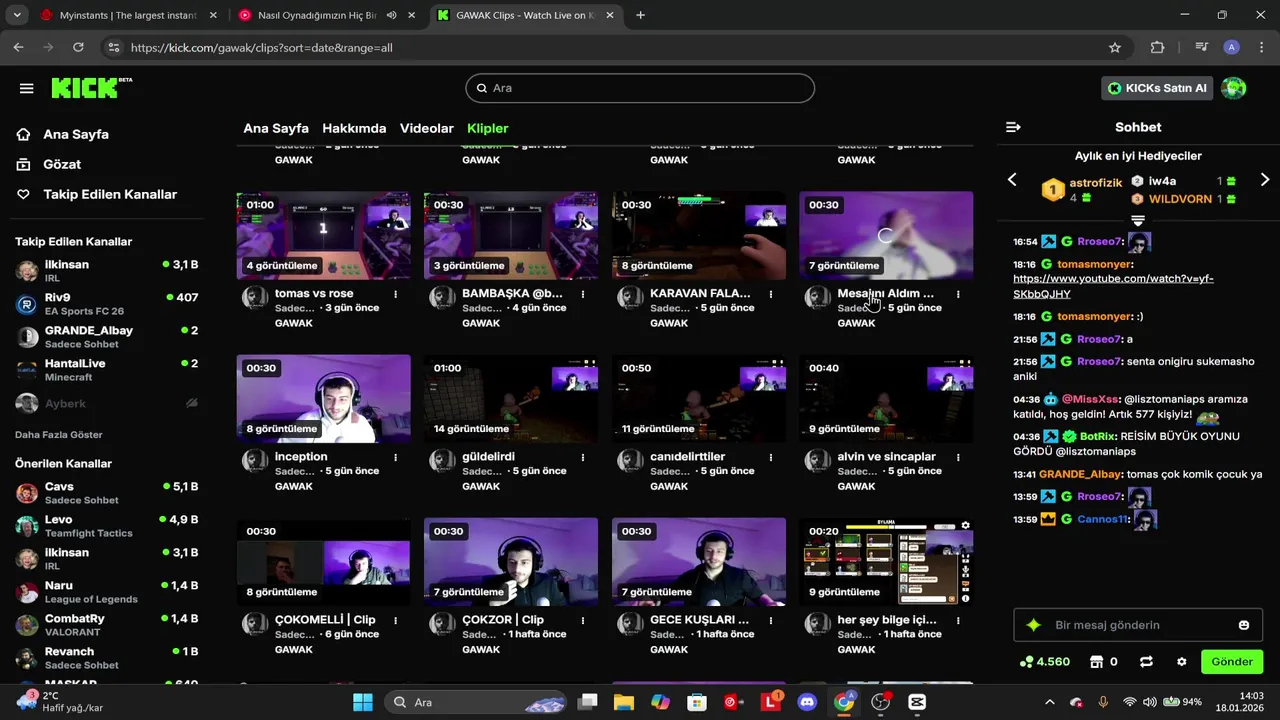Select the Klipler tab
Screen dimensions: 1280x720
coord(488,128)
